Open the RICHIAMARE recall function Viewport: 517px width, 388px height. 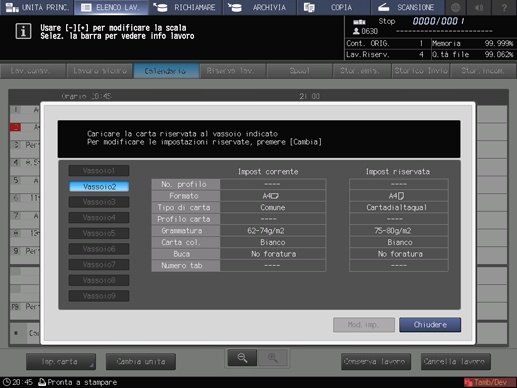(185, 7)
